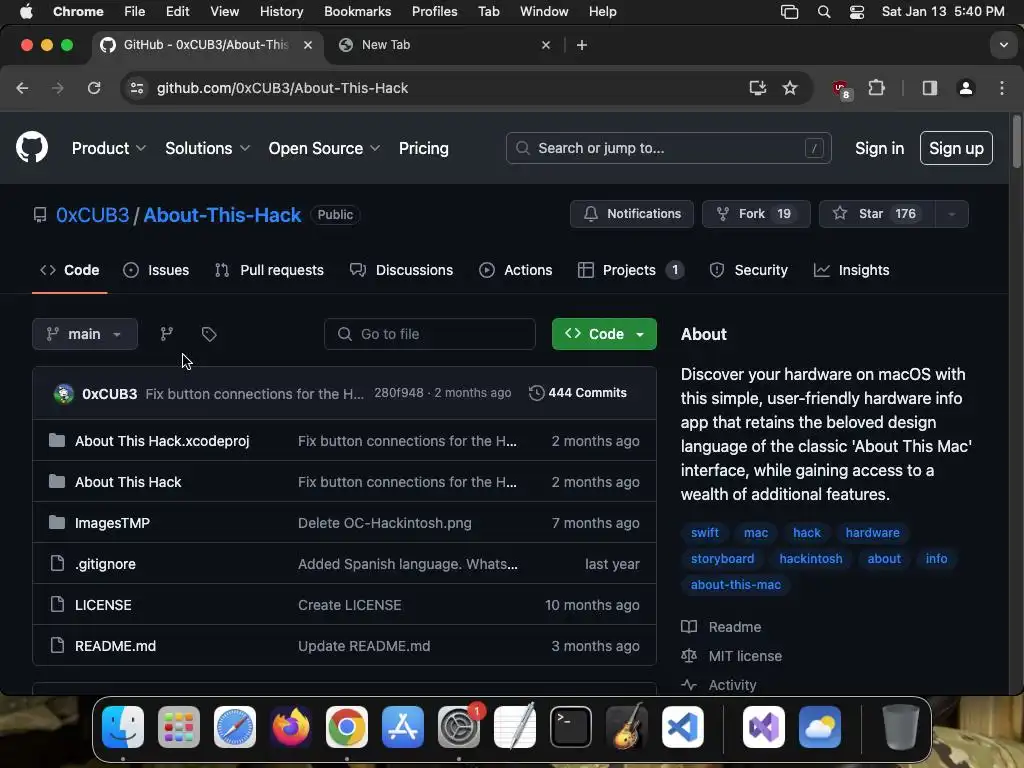Open Chrome tab search chevron
The height and width of the screenshot is (768, 1024).
click(1004, 45)
